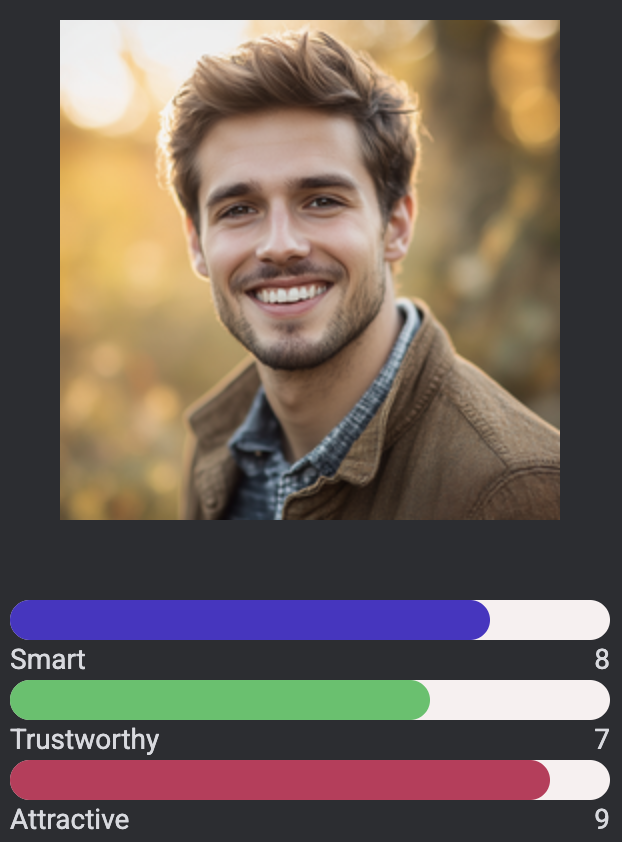Click the Smart score value 8
This screenshot has height=842, width=622.
pyautogui.click(x=602, y=659)
